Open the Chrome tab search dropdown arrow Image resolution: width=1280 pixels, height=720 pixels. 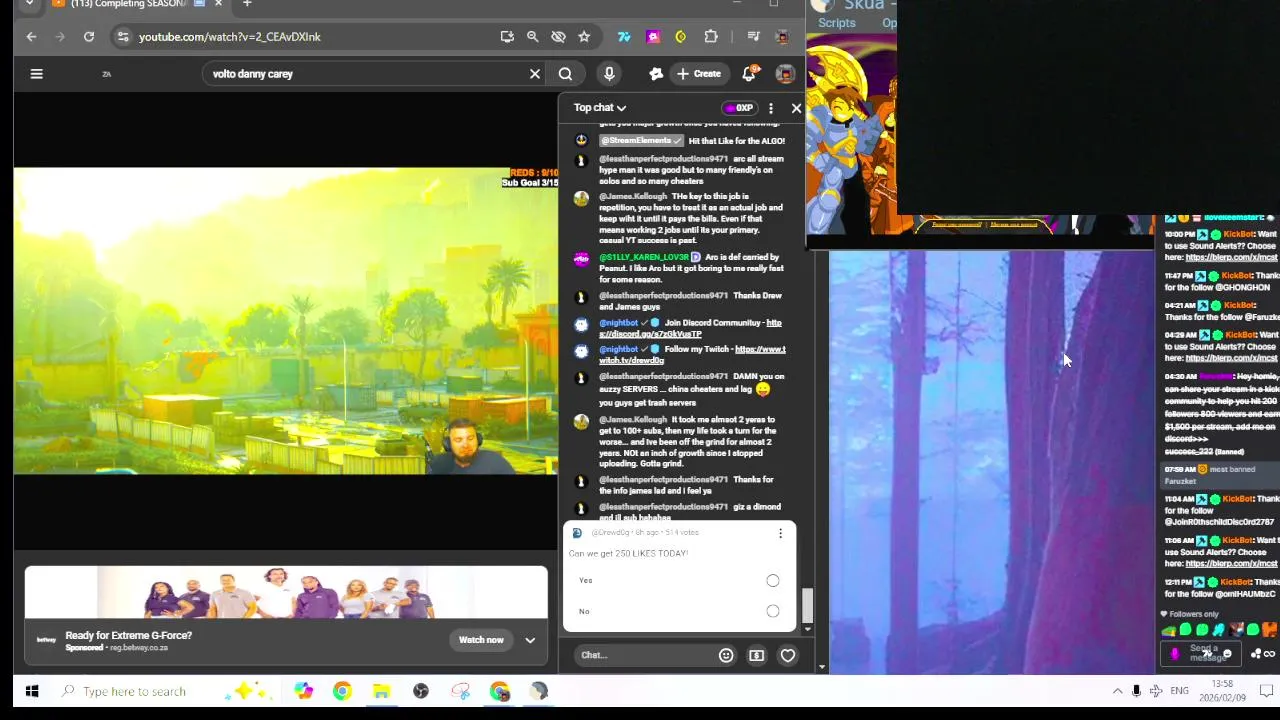pos(29,4)
